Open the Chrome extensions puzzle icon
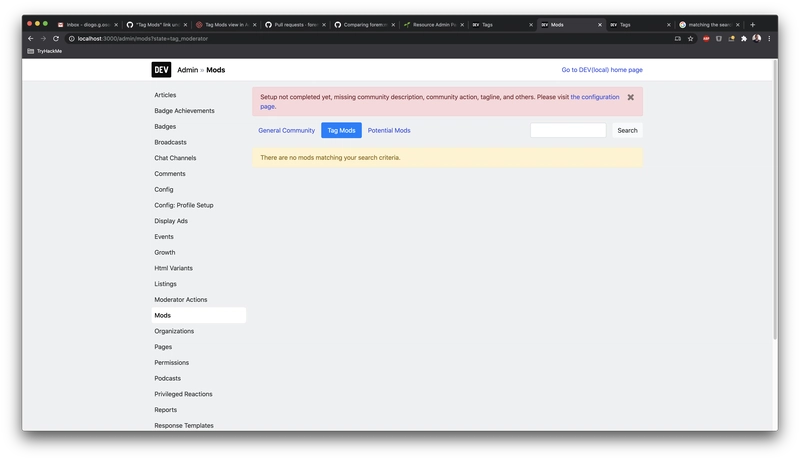This screenshot has width=800, height=460. coord(744,38)
